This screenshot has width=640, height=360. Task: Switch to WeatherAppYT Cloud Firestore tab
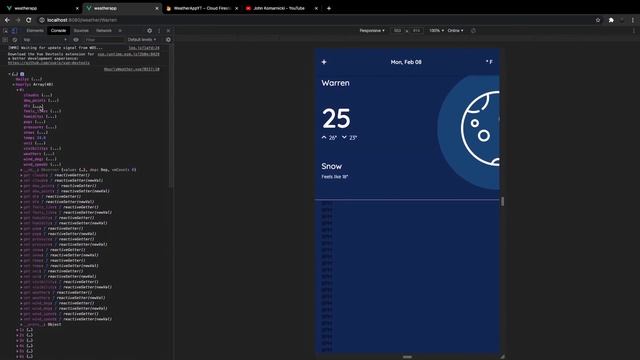pos(202,8)
